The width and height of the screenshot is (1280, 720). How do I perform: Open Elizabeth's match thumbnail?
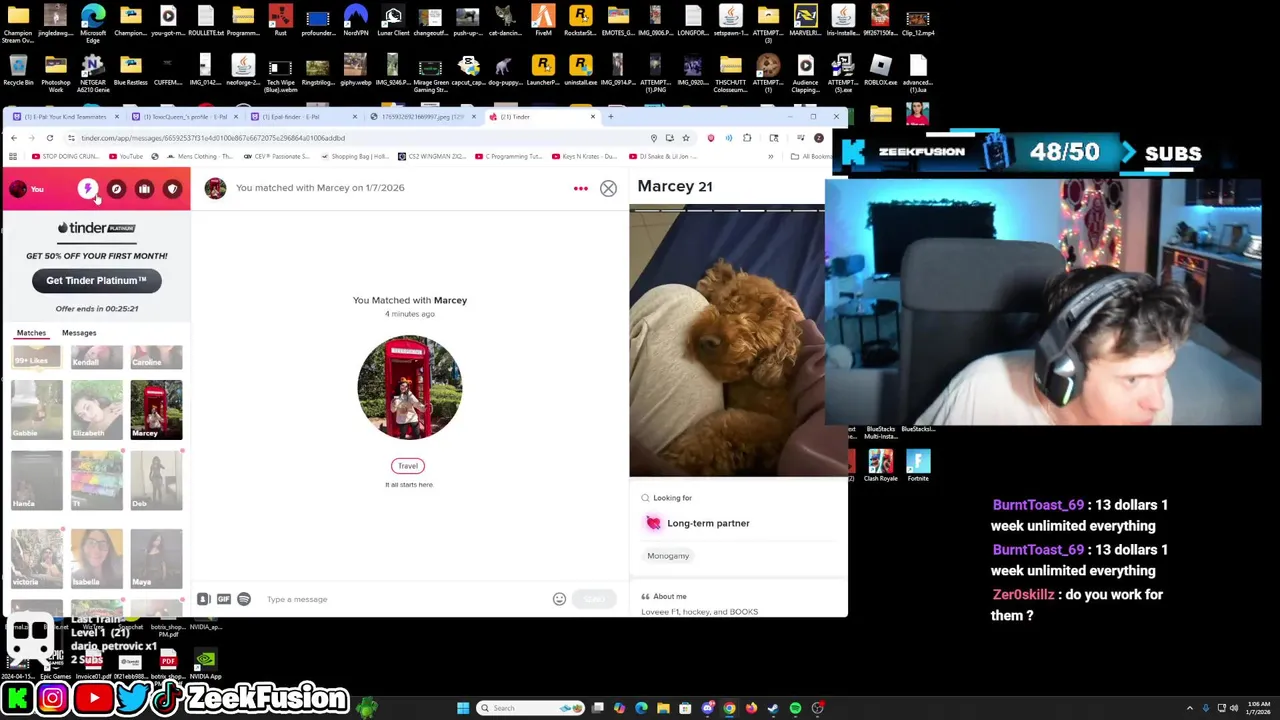click(96, 409)
